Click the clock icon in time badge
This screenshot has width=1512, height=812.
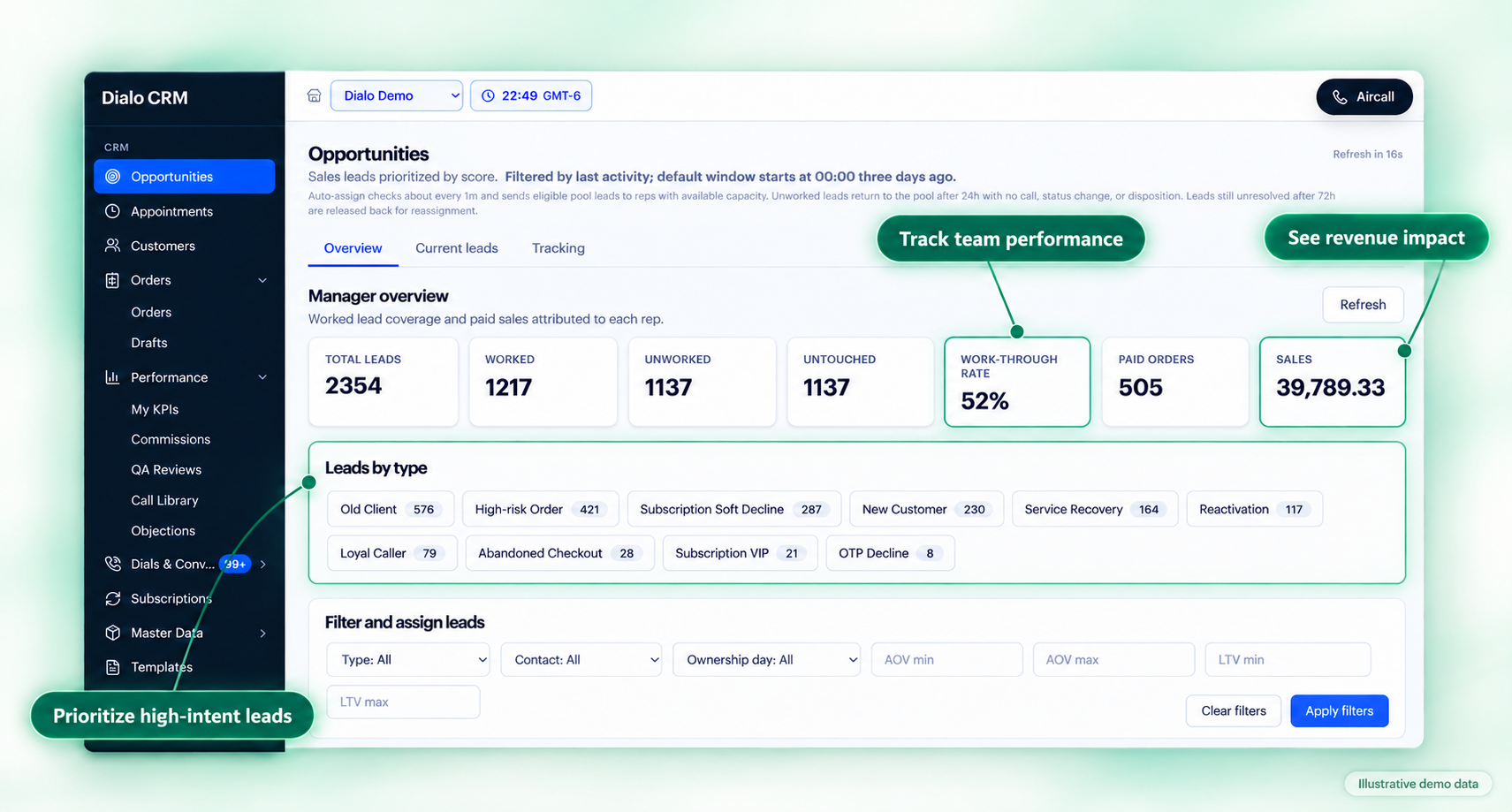click(x=488, y=95)
